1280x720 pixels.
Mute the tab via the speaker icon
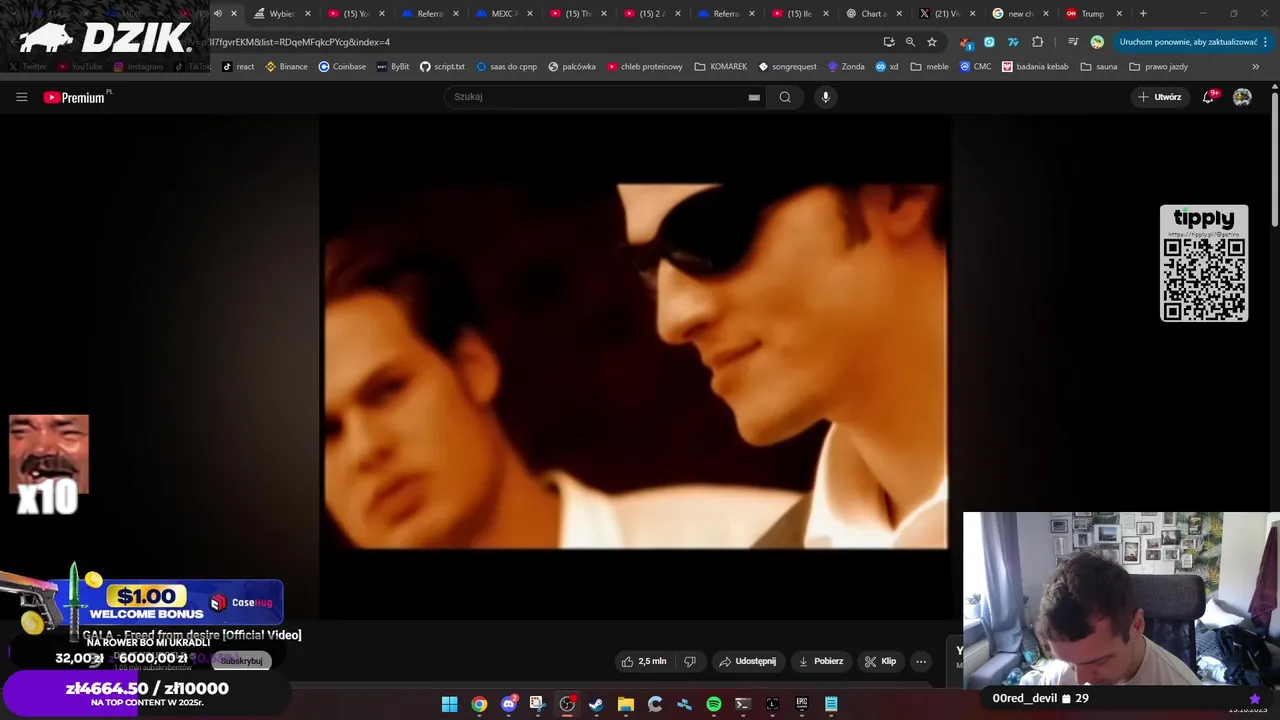coord(218,14)
